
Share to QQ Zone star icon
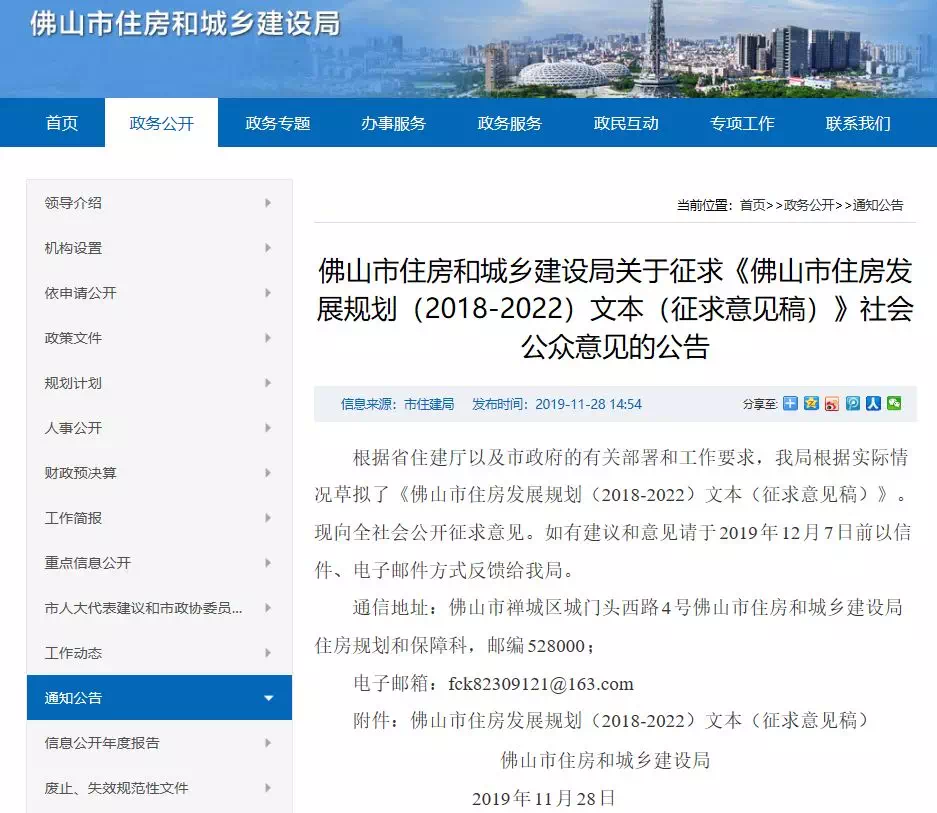click(811, 404)
